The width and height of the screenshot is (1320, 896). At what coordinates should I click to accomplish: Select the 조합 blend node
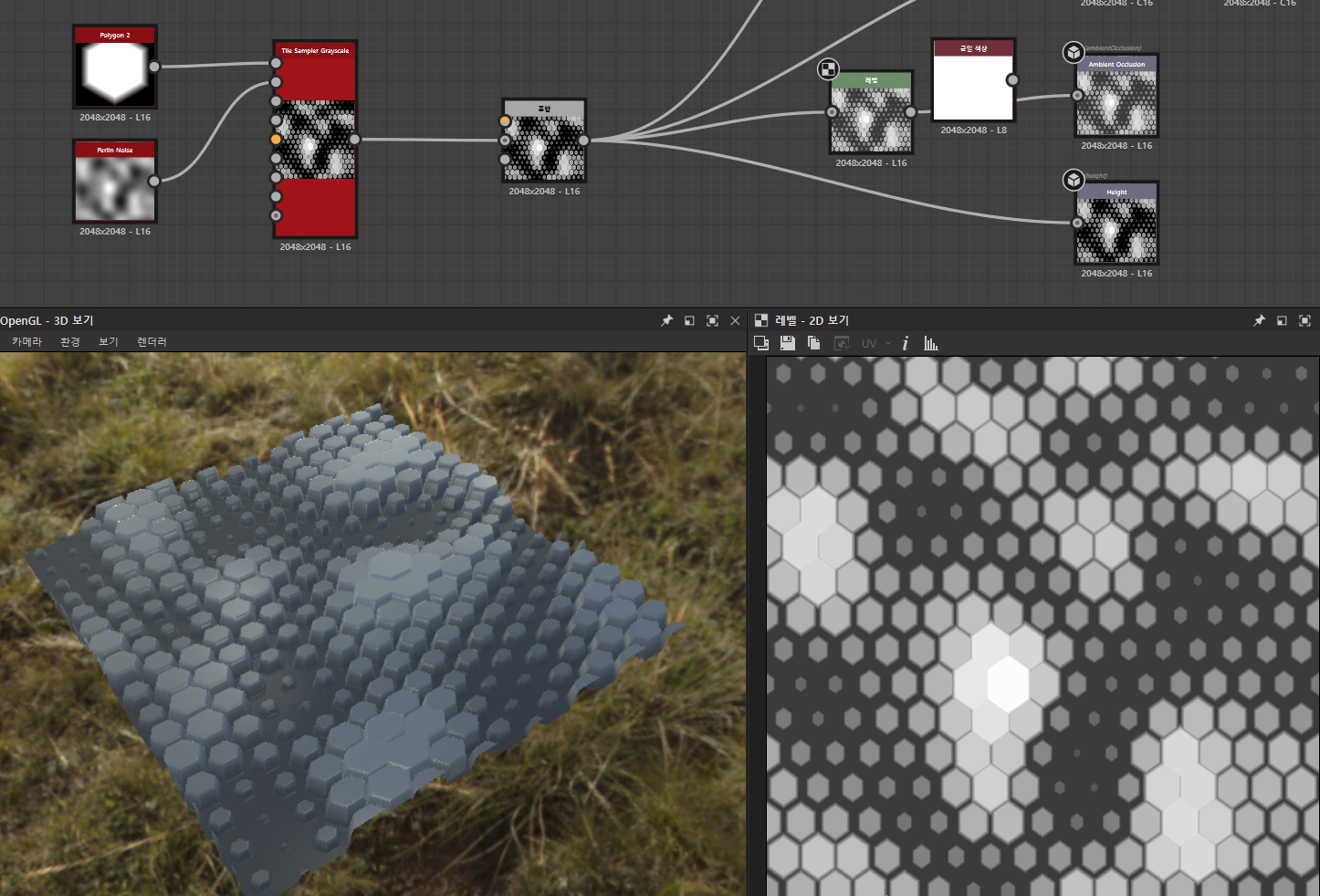pyautogui.click(x=544, y=141)
